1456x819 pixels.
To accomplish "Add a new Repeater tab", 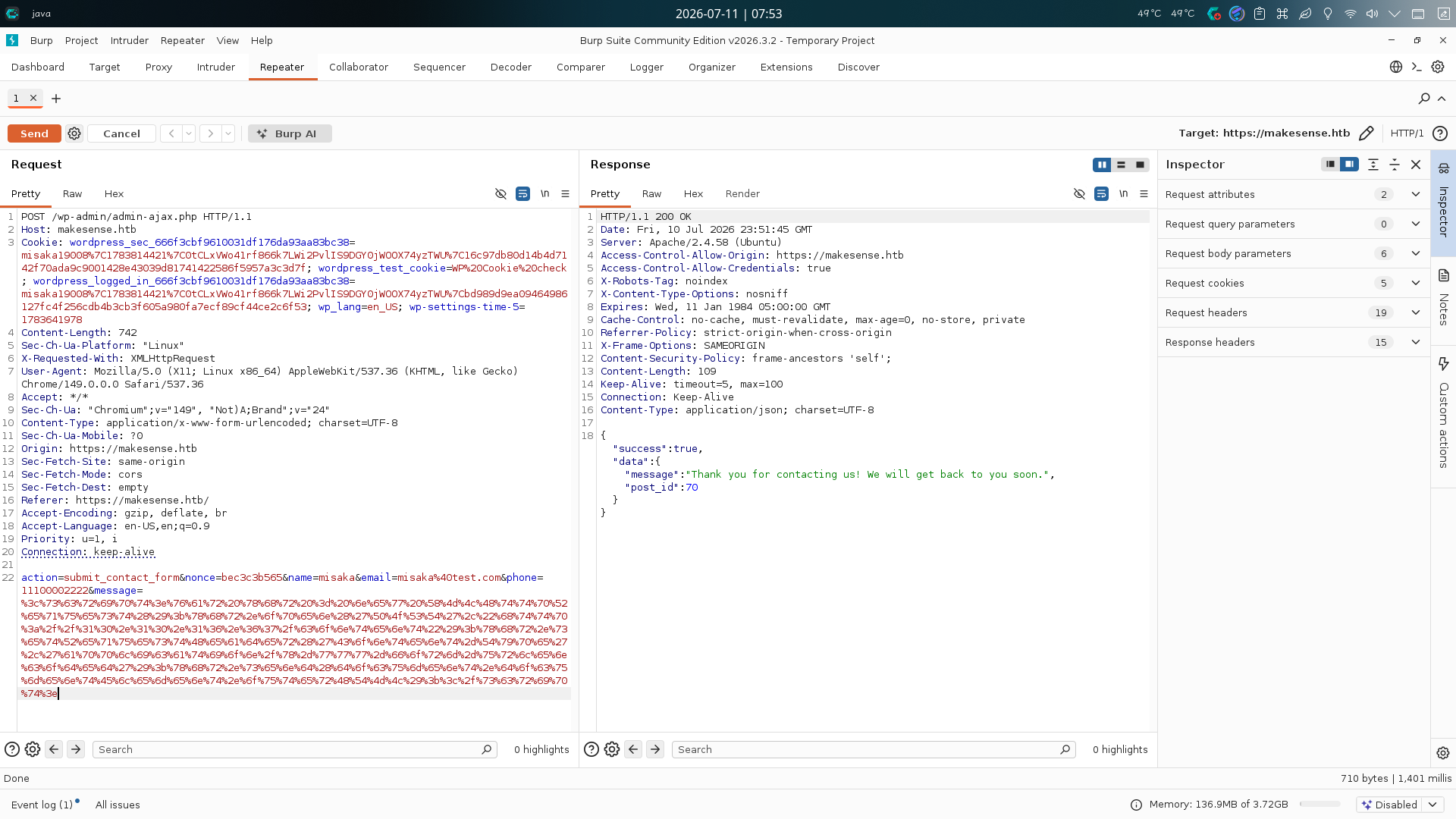I will click(x=56, y=99).
